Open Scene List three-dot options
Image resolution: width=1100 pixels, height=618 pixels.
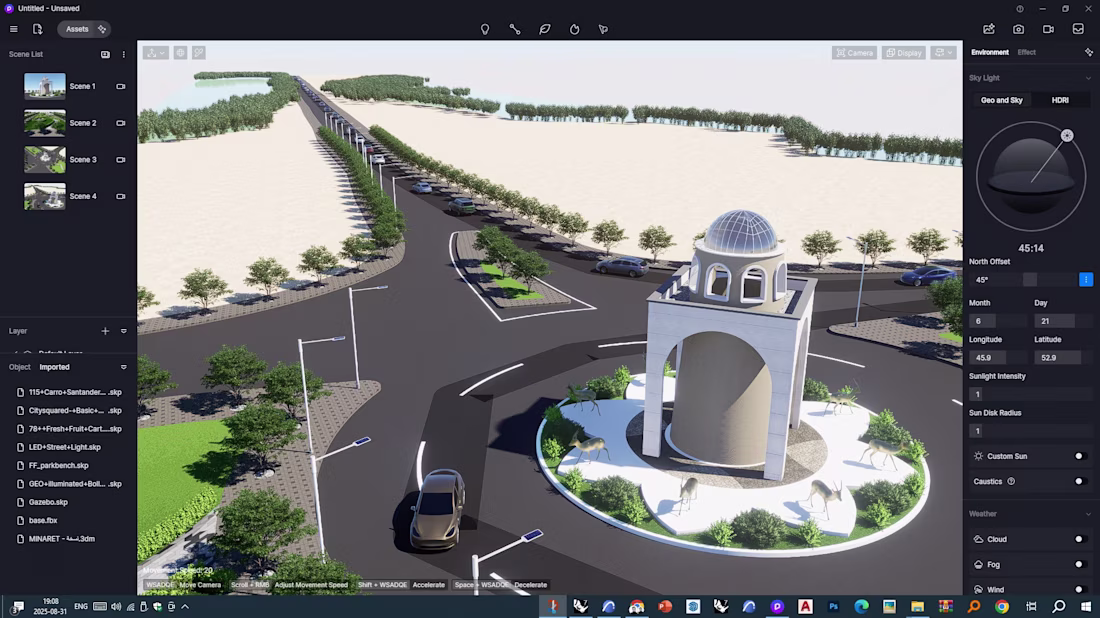[123, 55]
